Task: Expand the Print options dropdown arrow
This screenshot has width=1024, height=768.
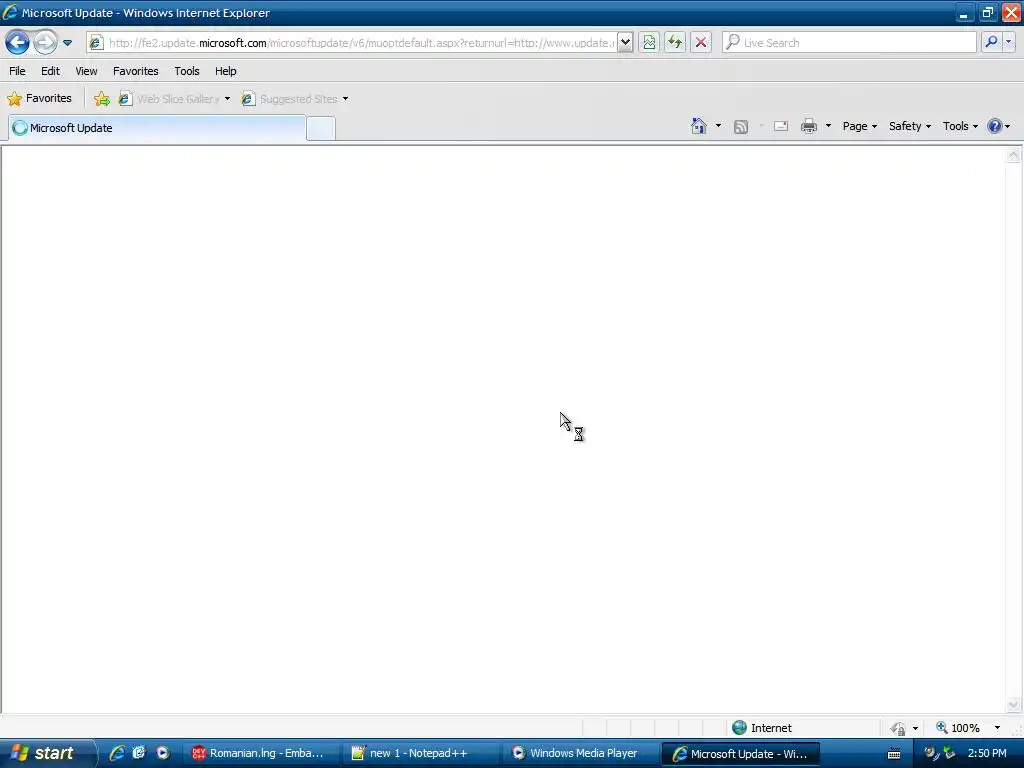Action: 828,126
